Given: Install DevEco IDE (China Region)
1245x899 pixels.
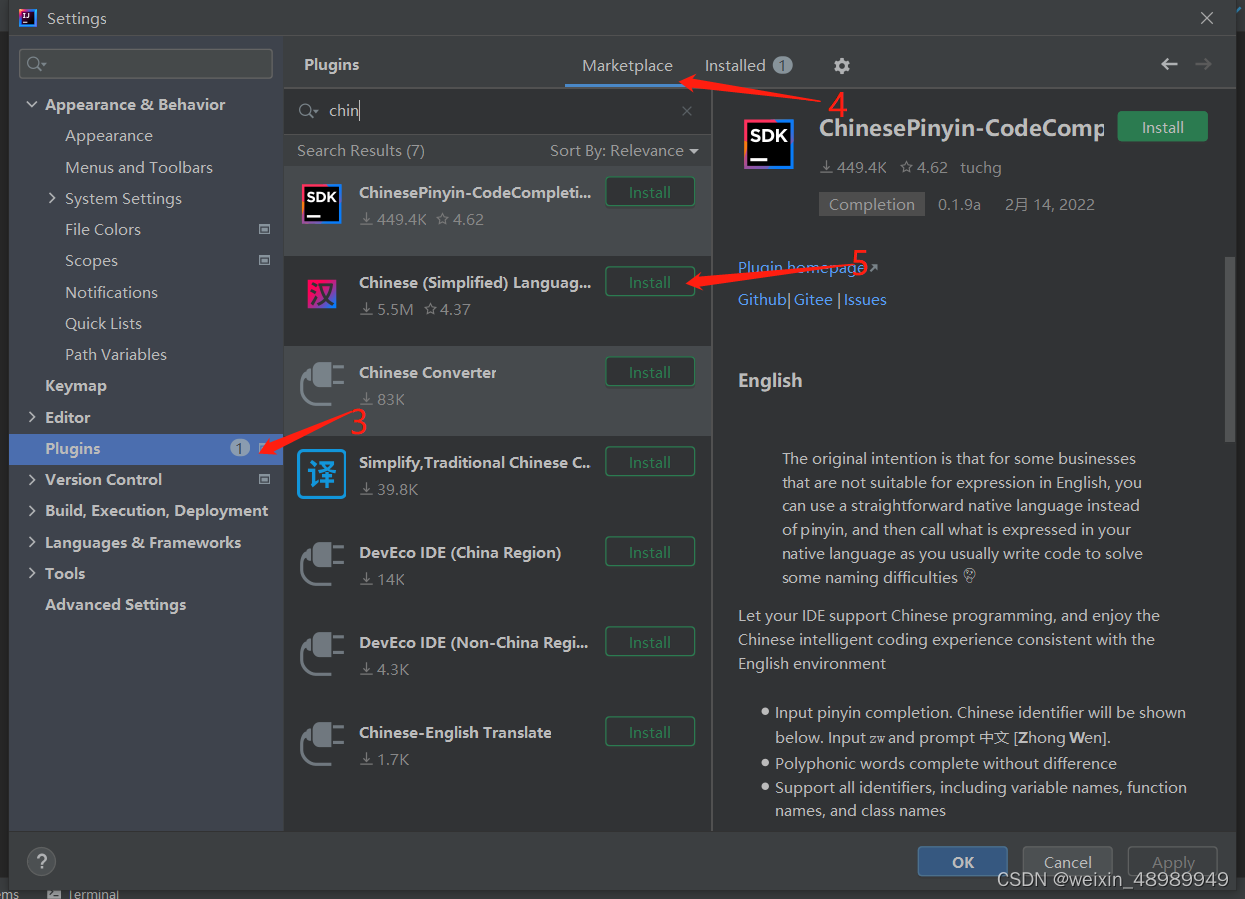Looking at the screenshot, I should coord(650,552).
